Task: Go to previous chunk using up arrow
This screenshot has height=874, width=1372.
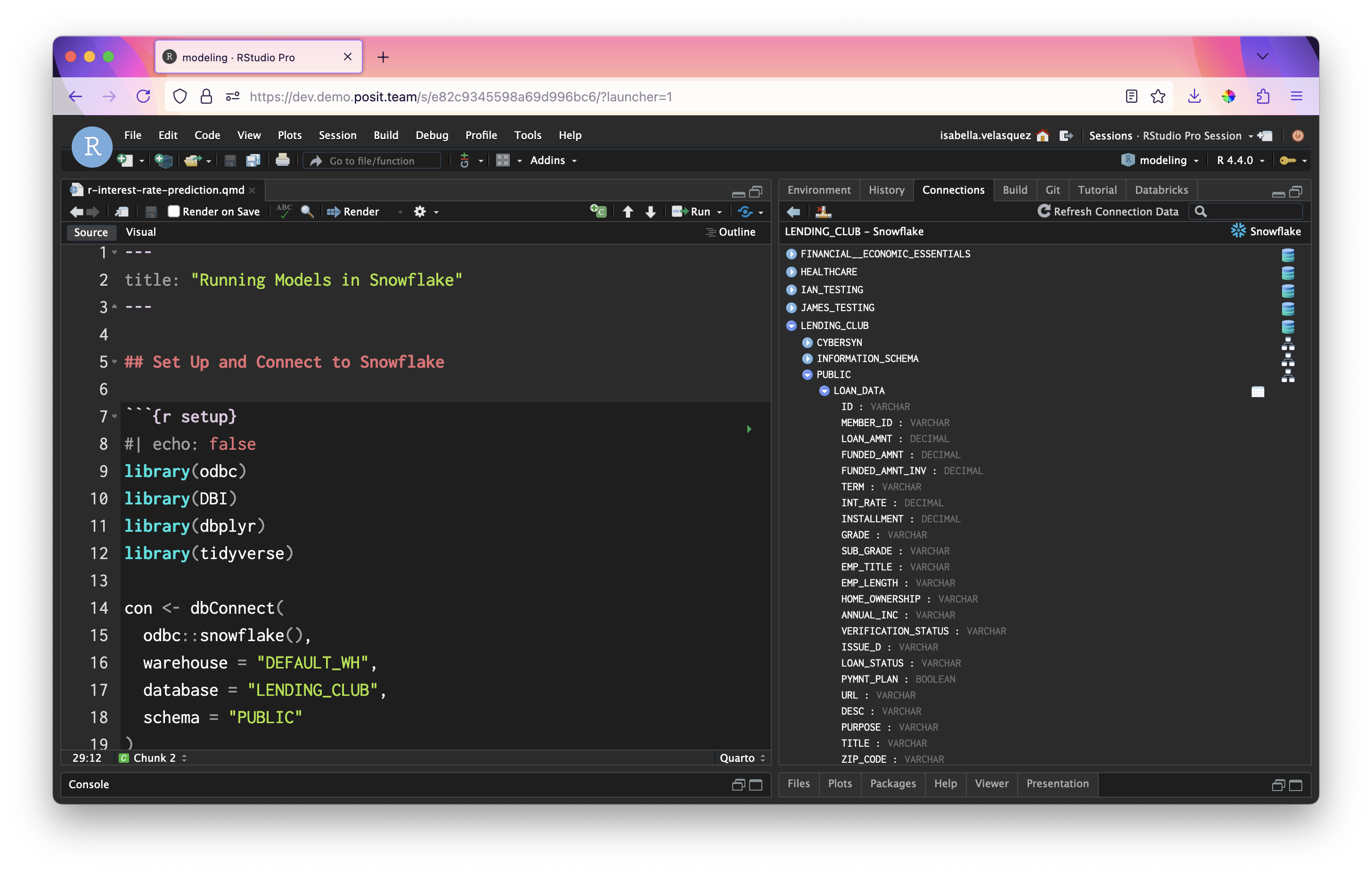Action: point(628,212)
